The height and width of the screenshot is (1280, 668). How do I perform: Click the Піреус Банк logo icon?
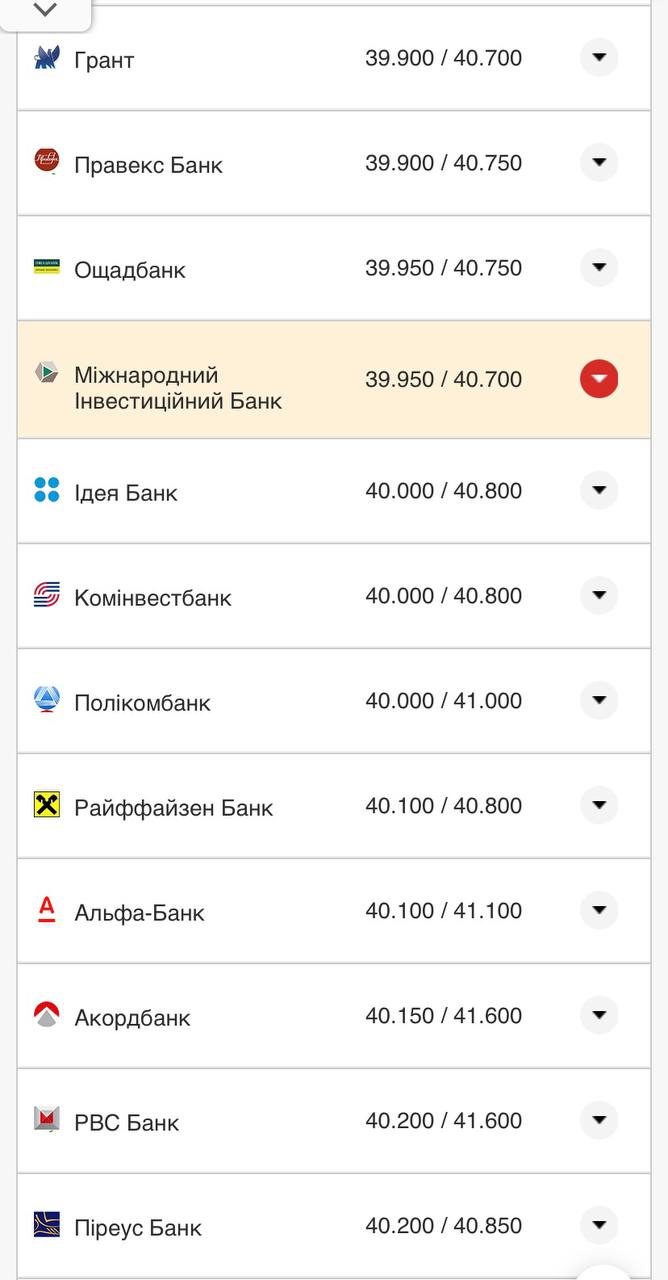pos(46,1225)
